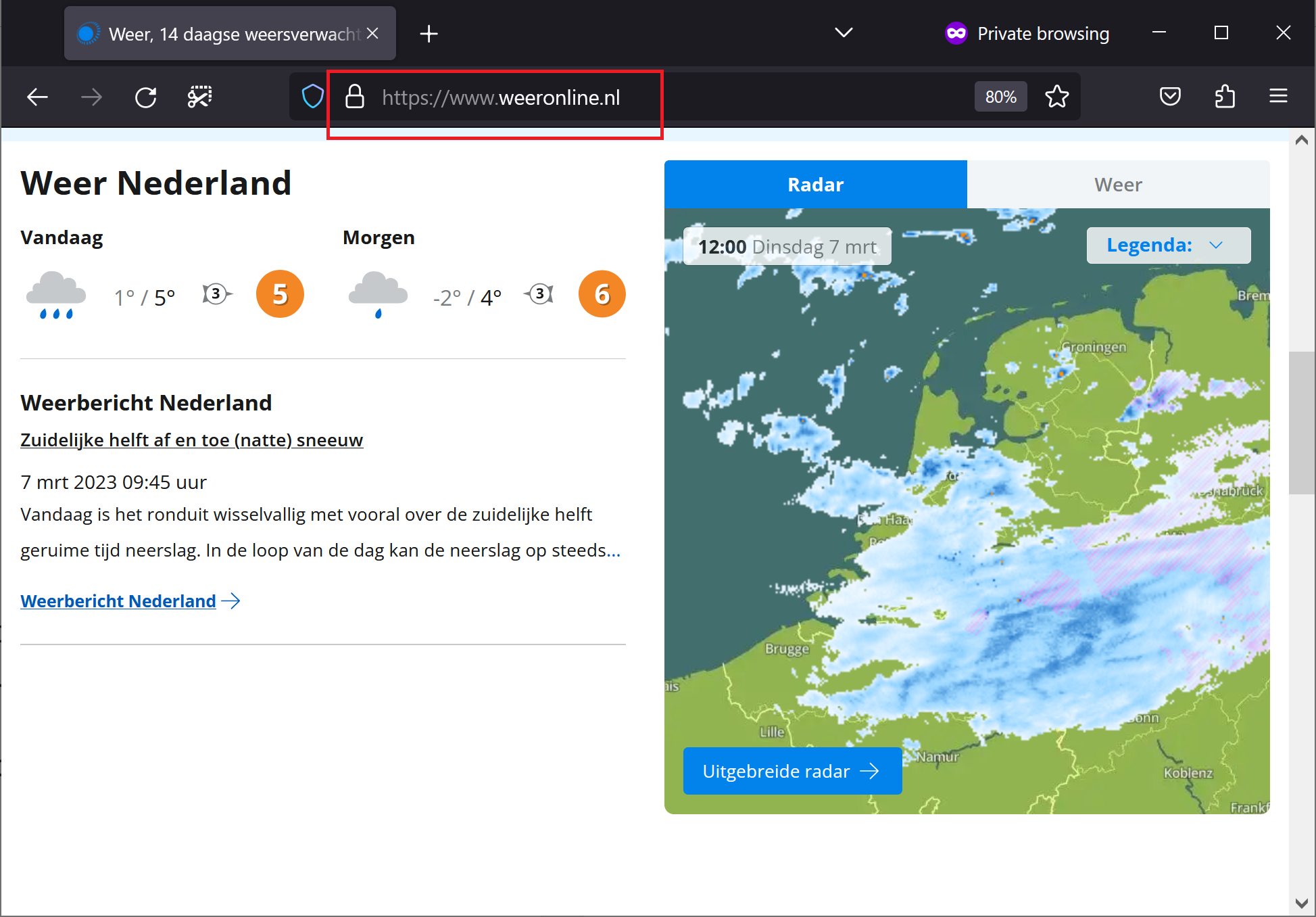This screenshot has width=1316, height=917.
Task: Open the Zuidelijke helft sneeuw headline
Action: click(192, 440)
